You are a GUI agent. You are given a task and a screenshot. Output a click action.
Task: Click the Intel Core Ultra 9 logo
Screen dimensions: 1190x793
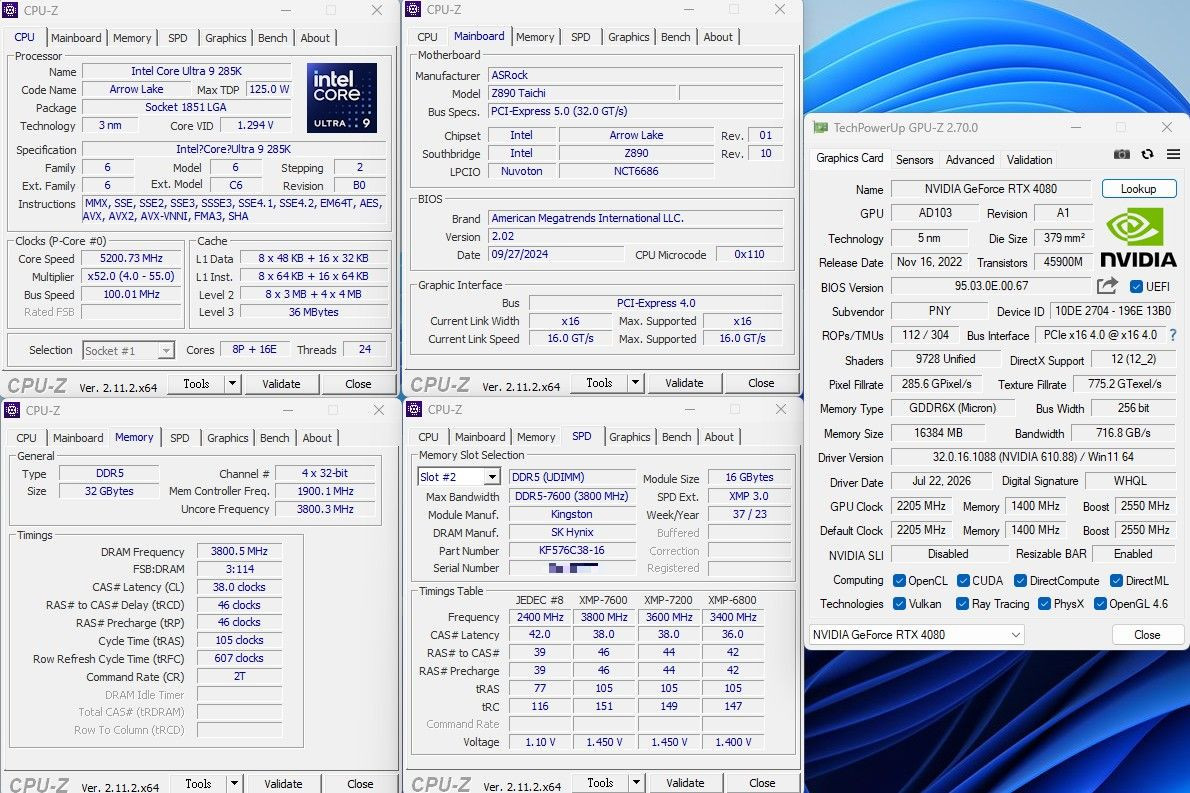(x=342, y=98)
